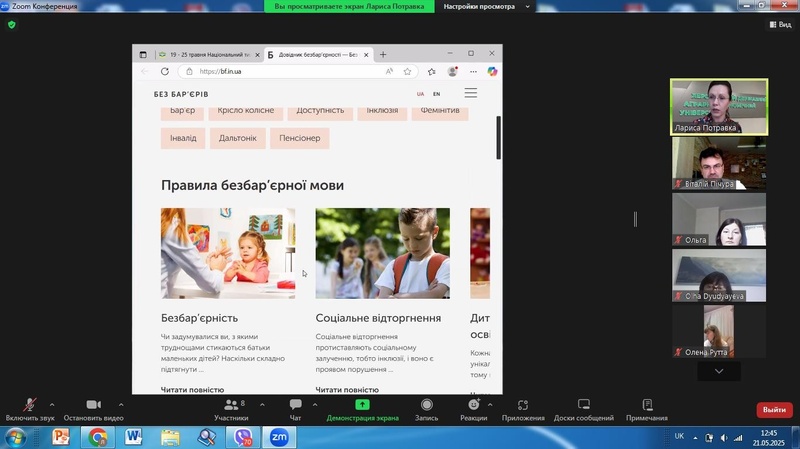The width and height of the screenshot is (800, 449).
Task: Click the red Выйти leave button
Action: [x=773, y=410]
